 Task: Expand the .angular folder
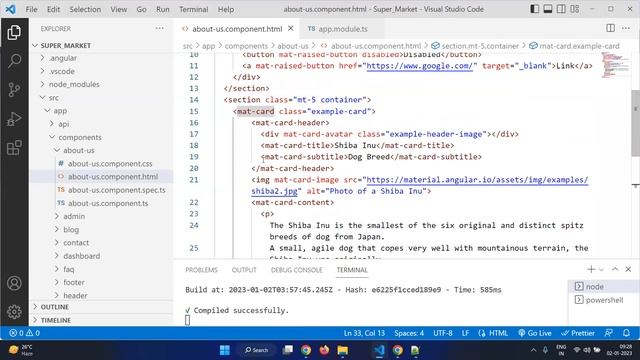(102, 58)
